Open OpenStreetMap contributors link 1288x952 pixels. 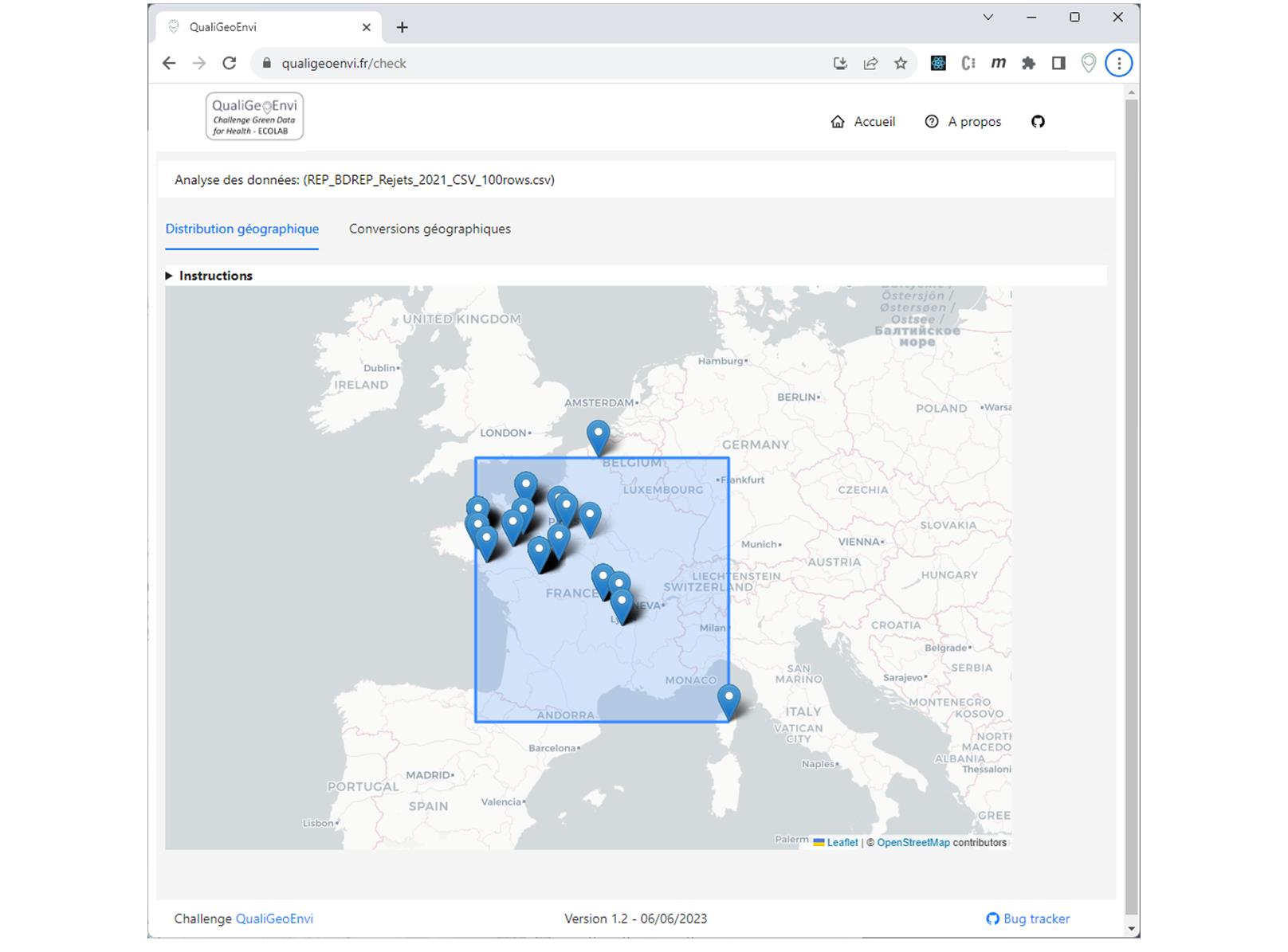tap(913, 842)
